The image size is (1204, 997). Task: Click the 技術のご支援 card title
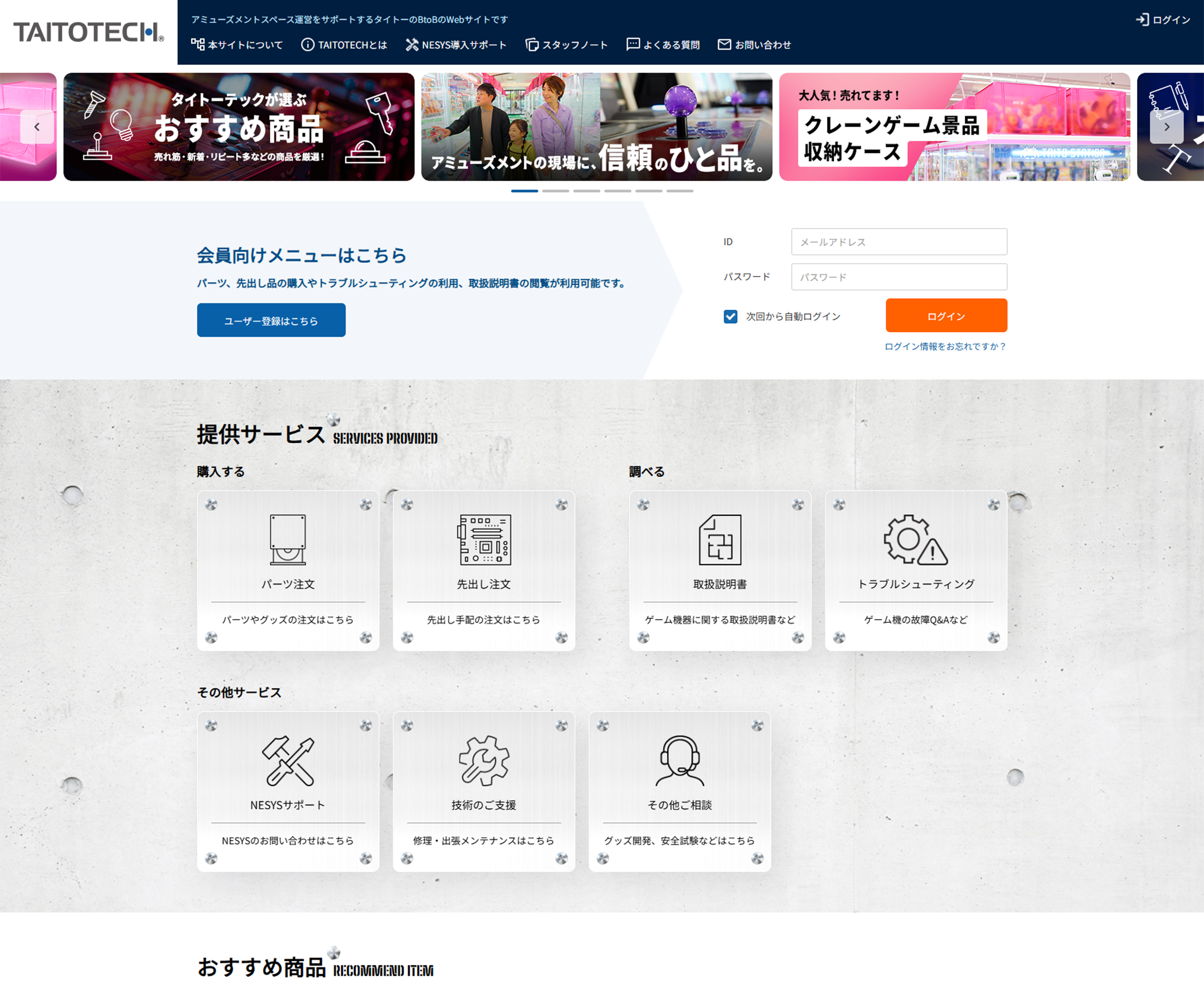484,805
